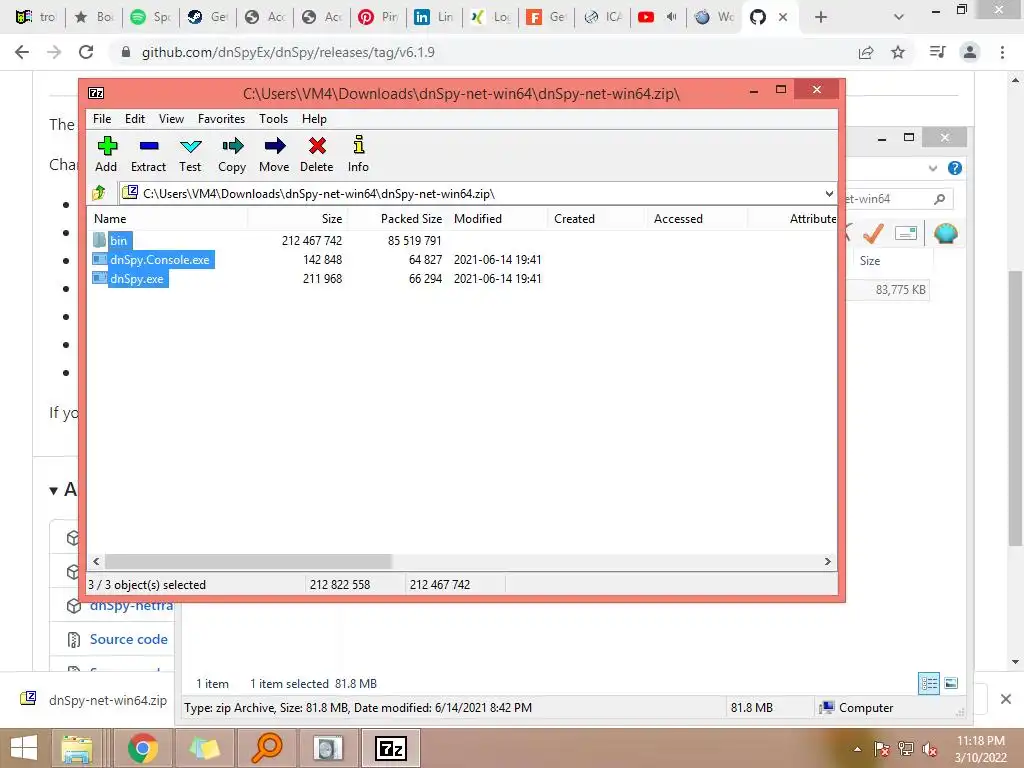This screenshot has height=768, width=1024.
Task: Close the Chrome downloads bar
Action: tap(1006, 699)
